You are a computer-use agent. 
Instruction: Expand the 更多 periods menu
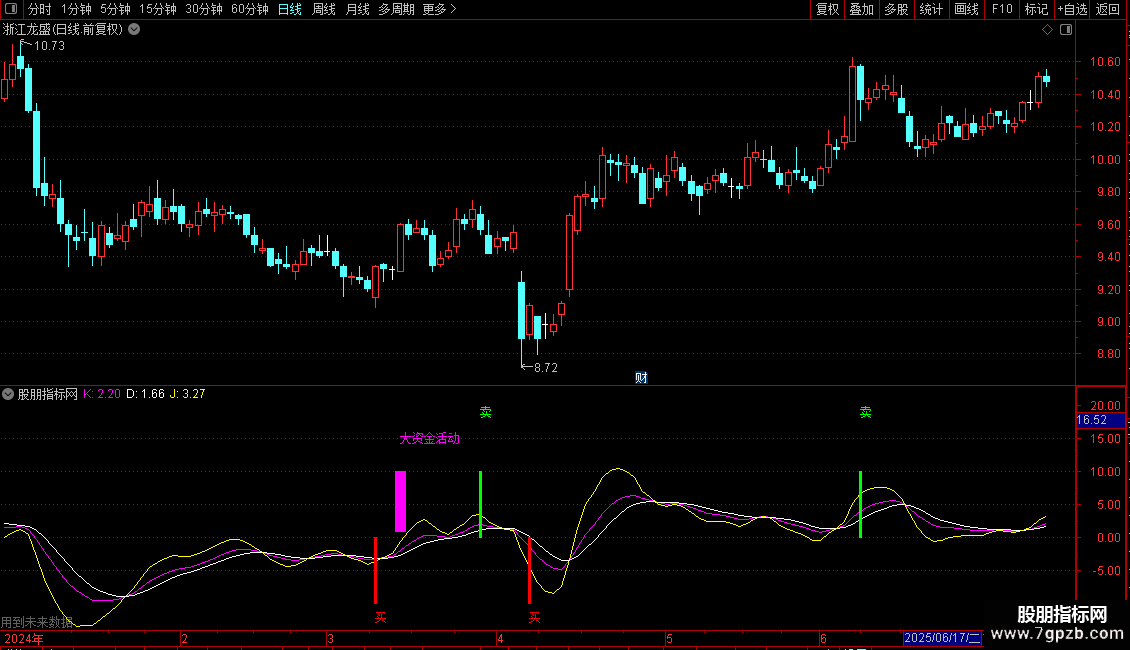(440, 9)
